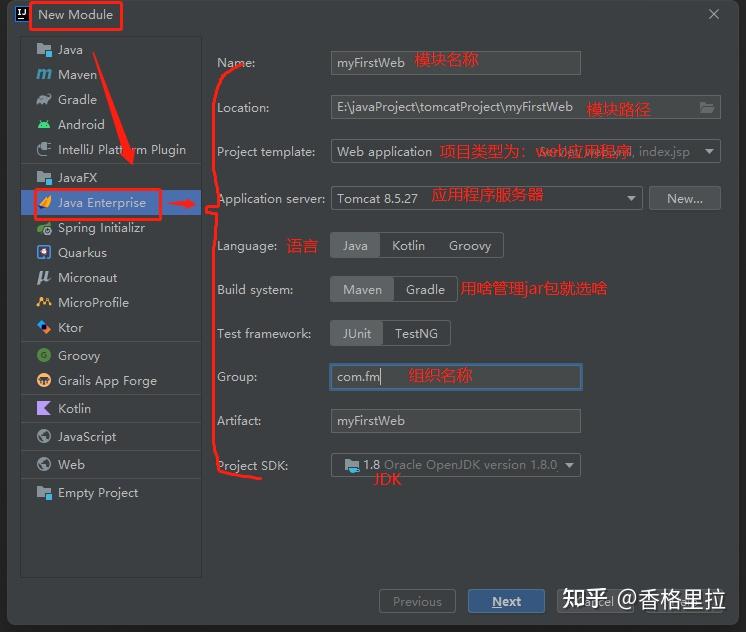Click the Location path field

pyautogui.click(x=526, y=107)
